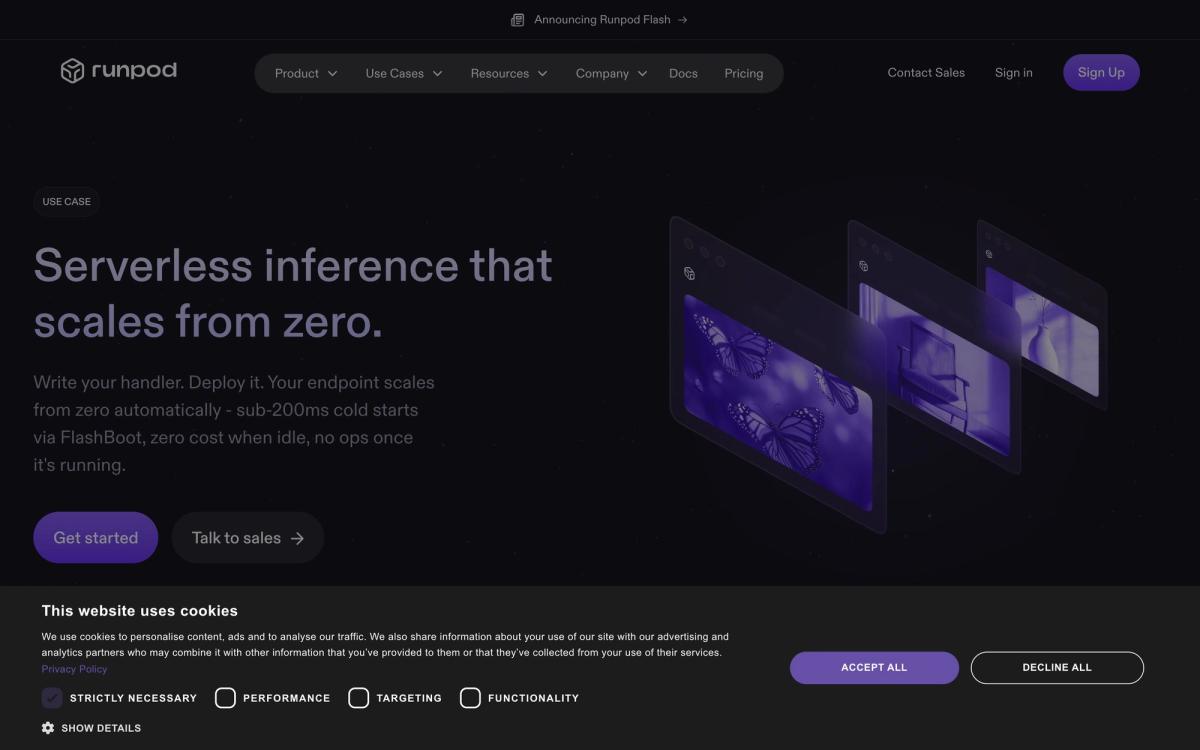Screen dimensions: 1200x750
Task: Expand the Resources dropdown chevron
Action: click(x=542, y=74)
